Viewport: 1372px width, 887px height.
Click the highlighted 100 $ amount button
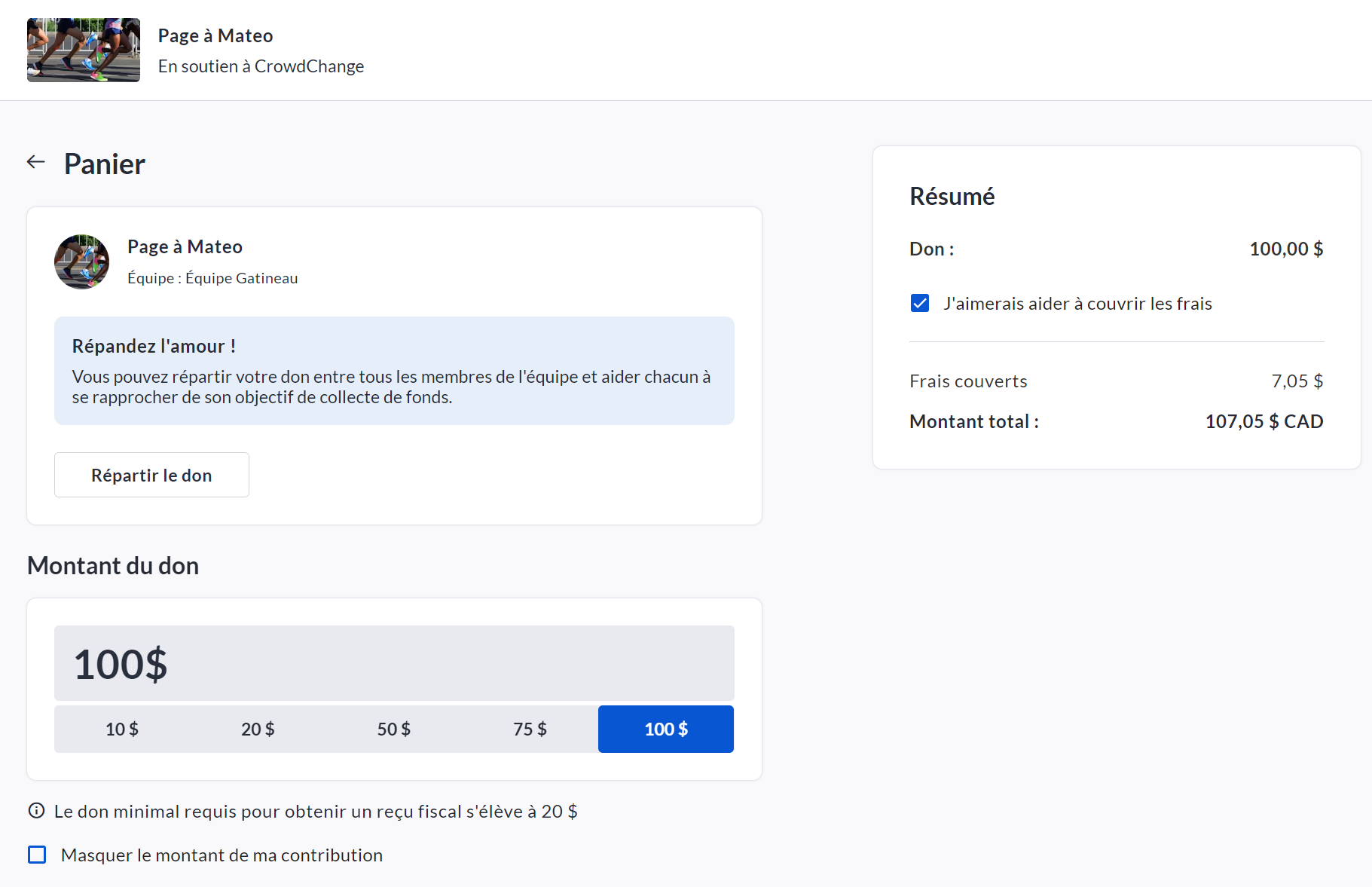pos(665,729)
